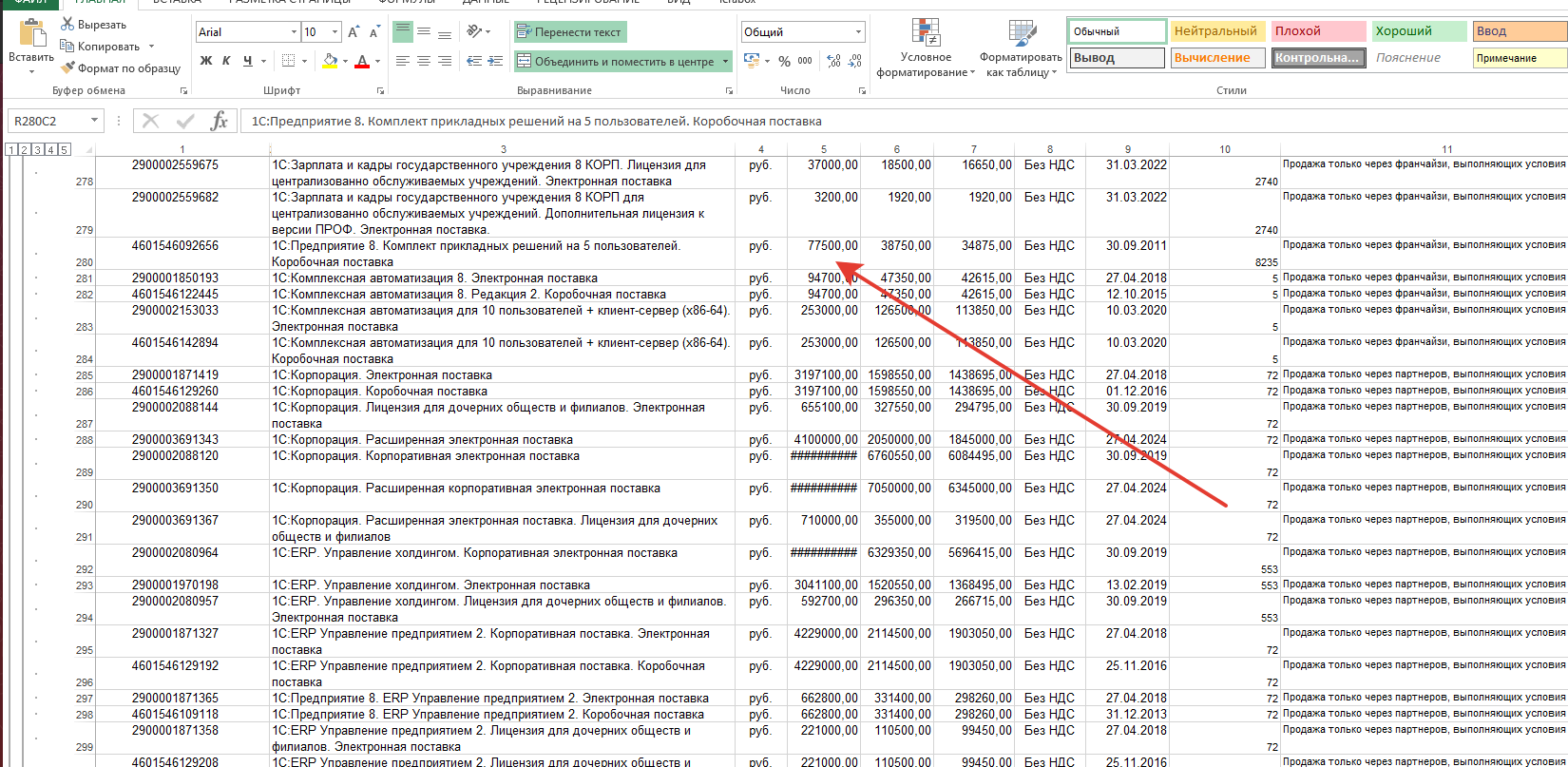Apply the percent style format
1568x767 pixels.
(x=784, y=61)
